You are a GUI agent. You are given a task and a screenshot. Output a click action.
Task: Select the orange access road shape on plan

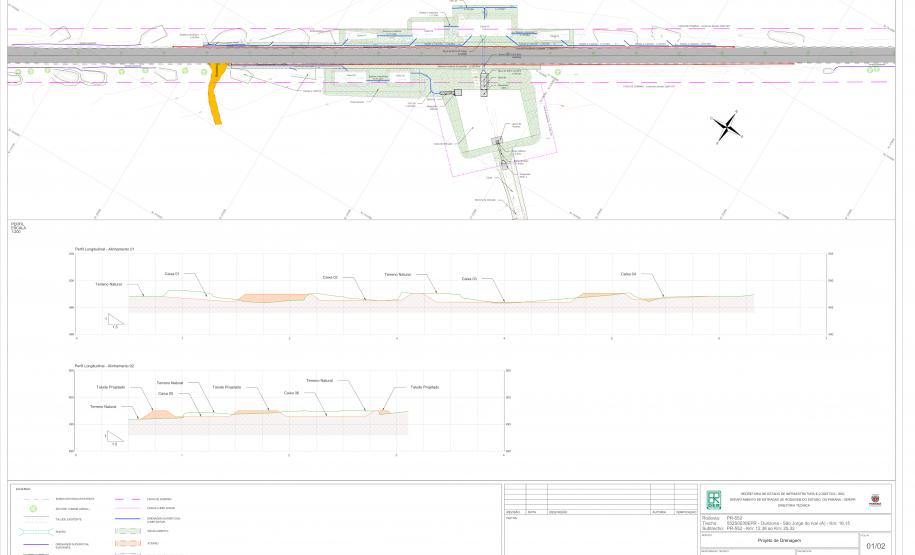[216, 96]
